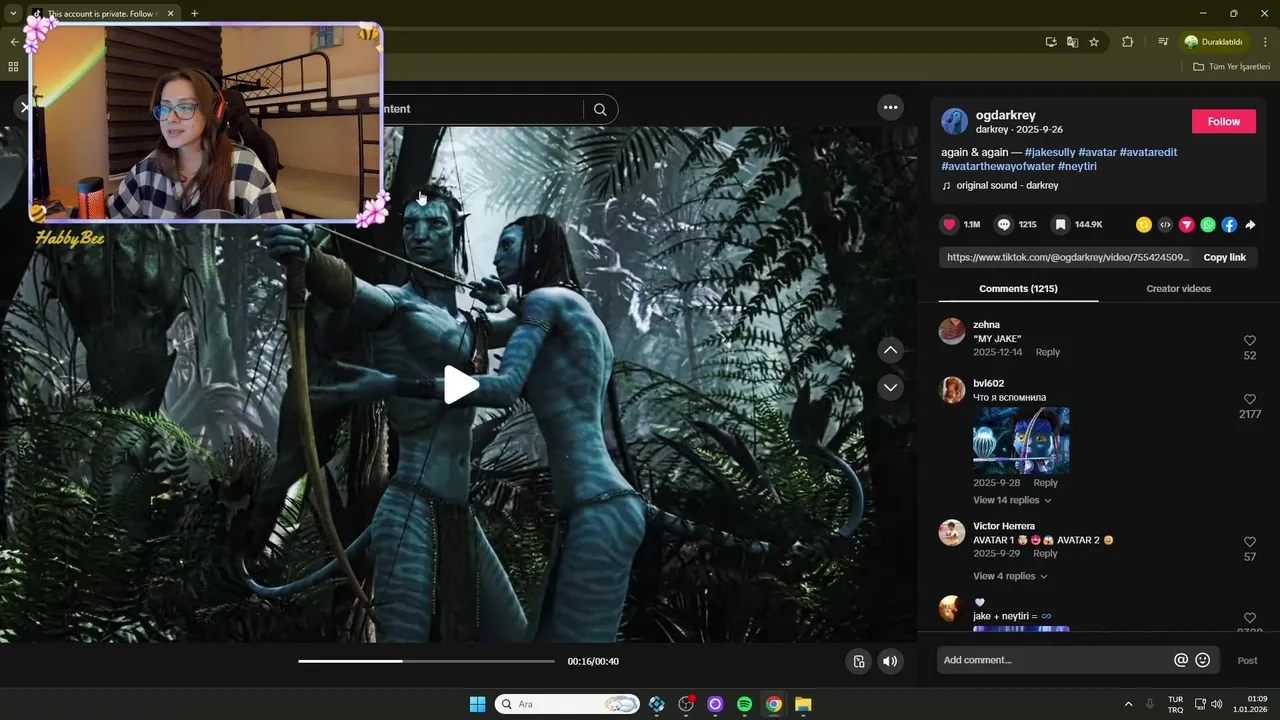Image resolution: width=1280 pixels, height=720 pixels.
Task: Open the Duraklatıldı profile button
Action: pyautogui.click(x=1214, y=42)
